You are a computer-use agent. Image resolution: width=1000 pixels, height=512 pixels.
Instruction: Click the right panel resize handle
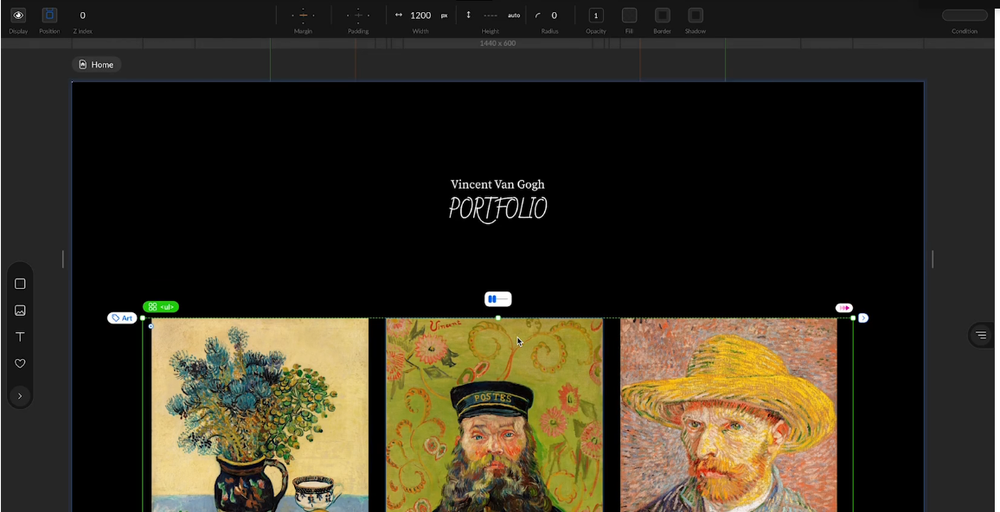(x=932, y=259)
